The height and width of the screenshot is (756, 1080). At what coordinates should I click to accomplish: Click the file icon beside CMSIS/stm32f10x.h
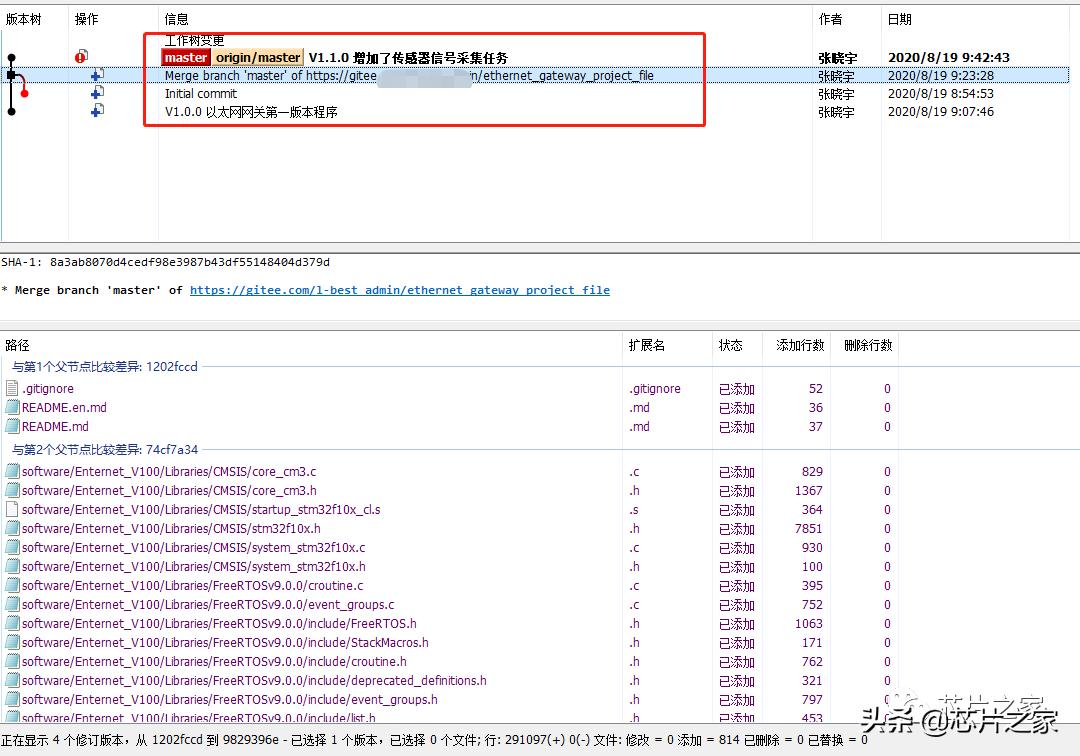(12, 528)
